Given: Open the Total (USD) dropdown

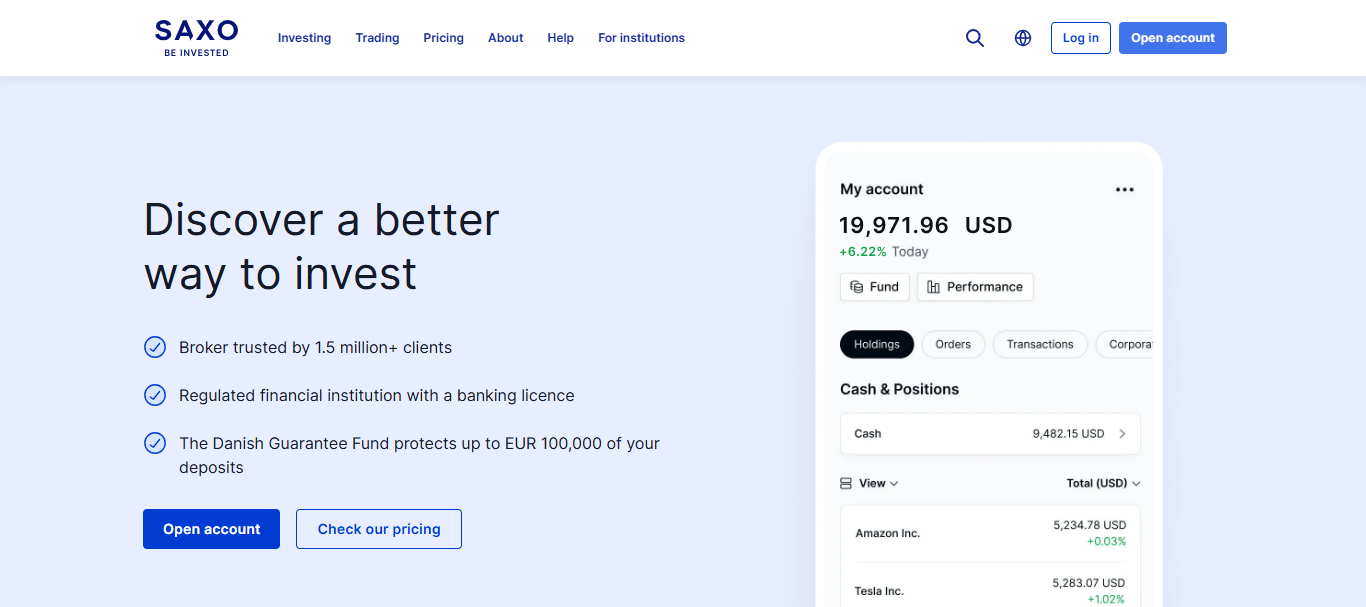Looking at the screenshot, I should pos(1103,483).
